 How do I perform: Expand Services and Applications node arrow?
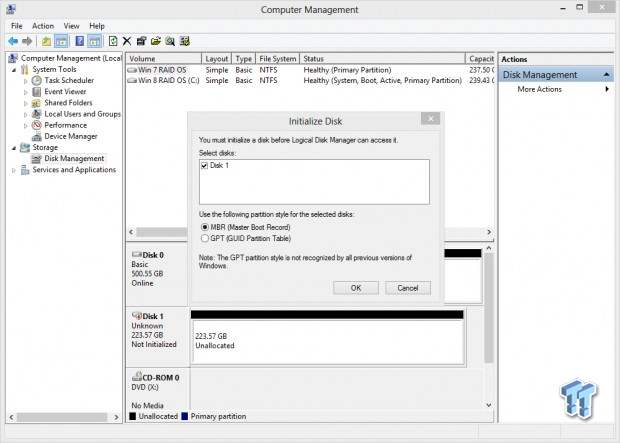coord(14,170)
